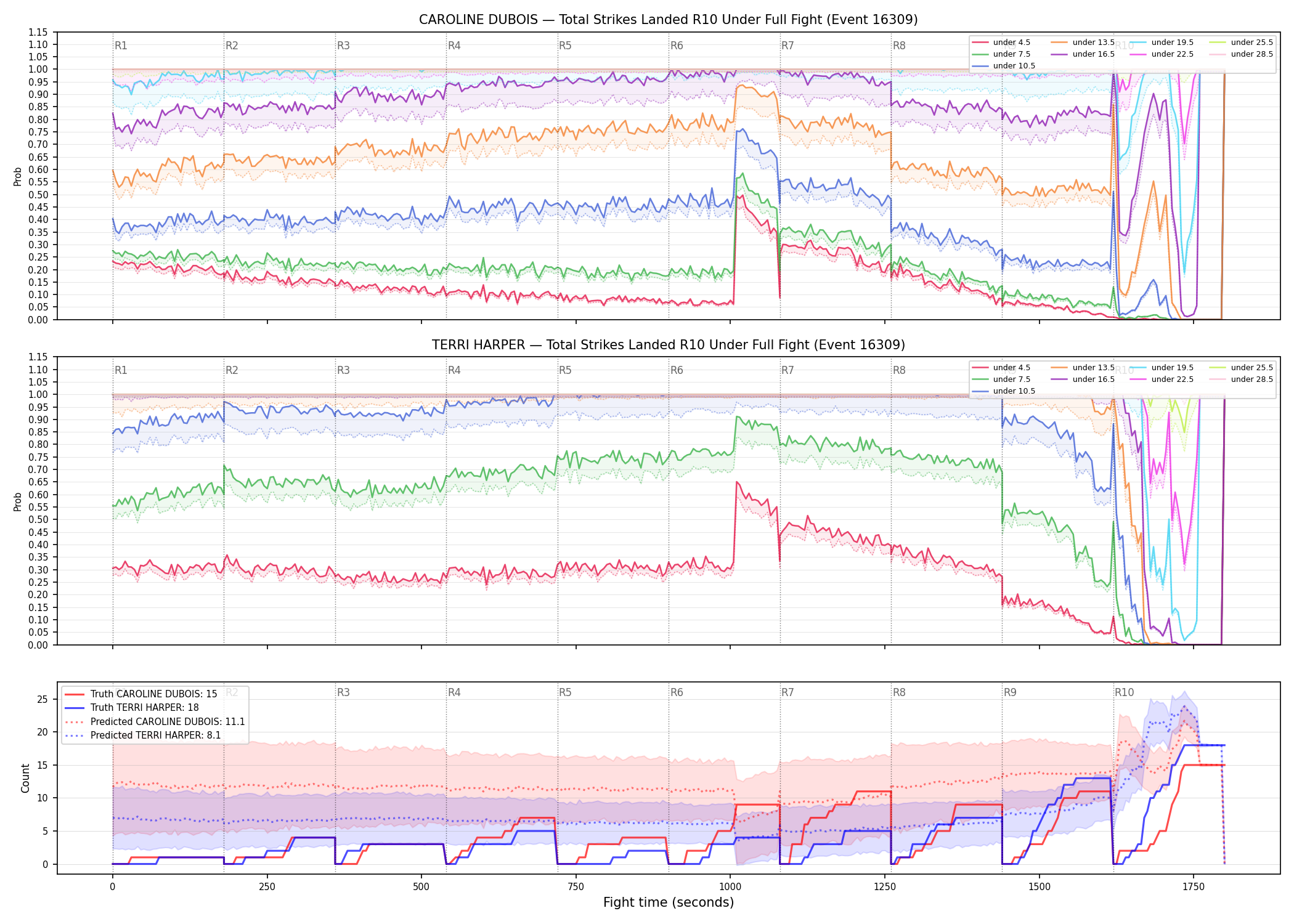Viewport: 1294px width, 924px height.
Task: Click the R8 round marker in Caroline Dubois chart
Action: point(899,46)
